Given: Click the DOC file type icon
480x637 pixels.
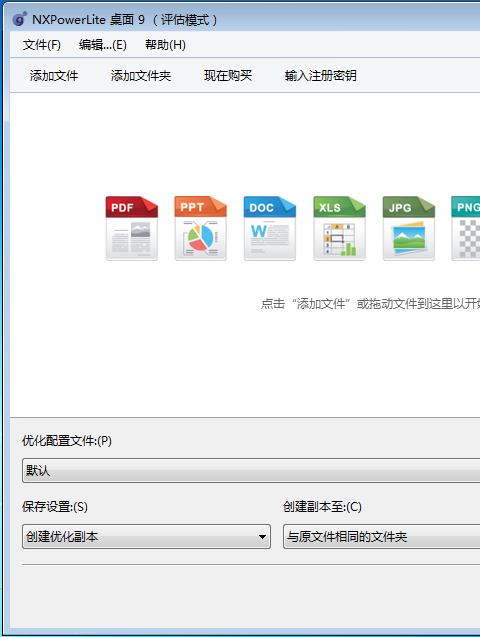Looking at the screenshot, I should coord(270,228).
